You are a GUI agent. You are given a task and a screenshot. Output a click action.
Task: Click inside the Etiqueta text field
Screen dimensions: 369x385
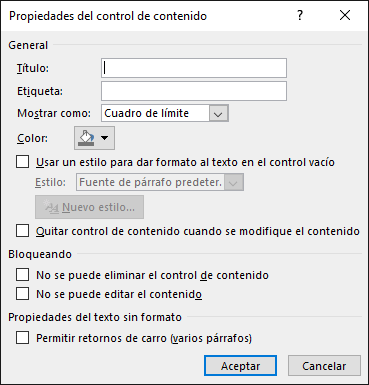click(194, 91)
